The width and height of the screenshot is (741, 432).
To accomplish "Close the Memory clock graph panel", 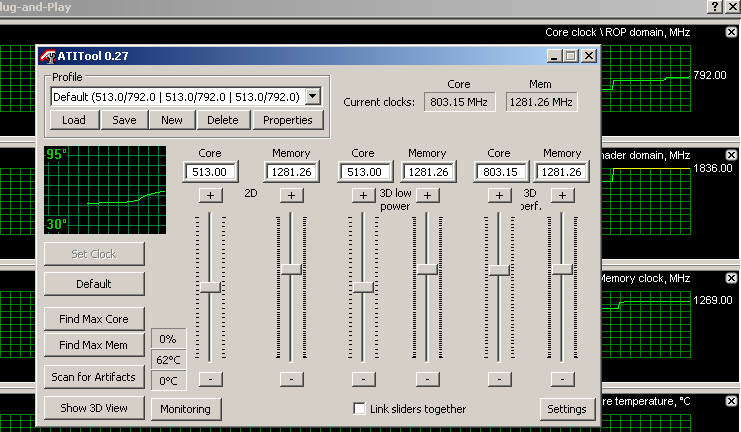I will pos(731,278).
